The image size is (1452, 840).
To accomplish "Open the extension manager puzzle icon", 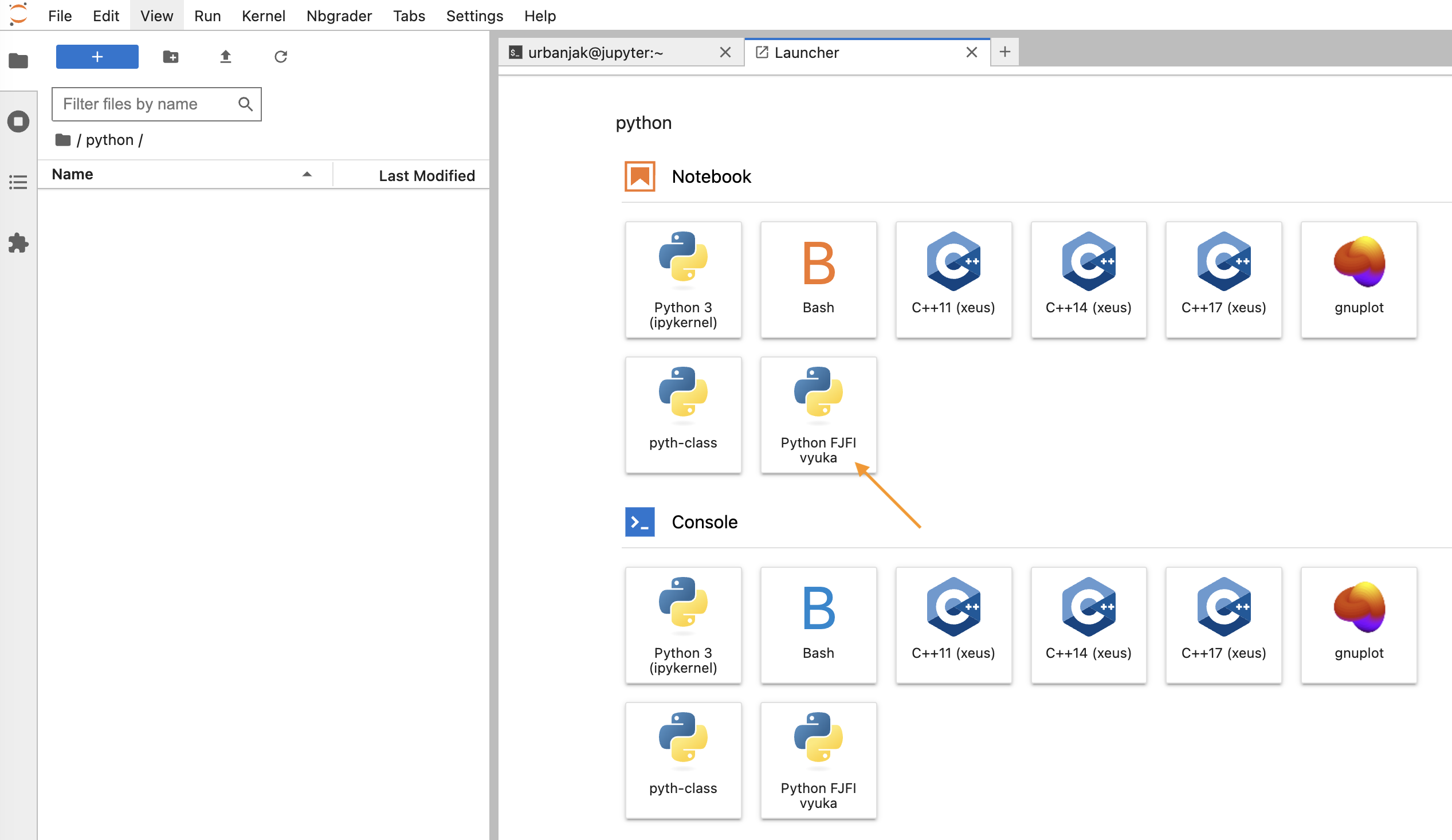I will coord(18,243).
